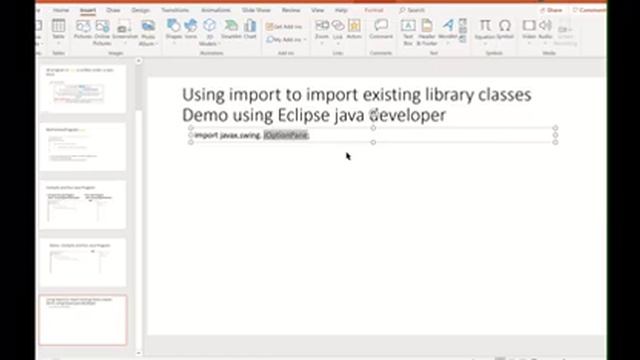The width and height of the screenshot is (640, 360).
Task: Open the Help tab
Action: 341,10
